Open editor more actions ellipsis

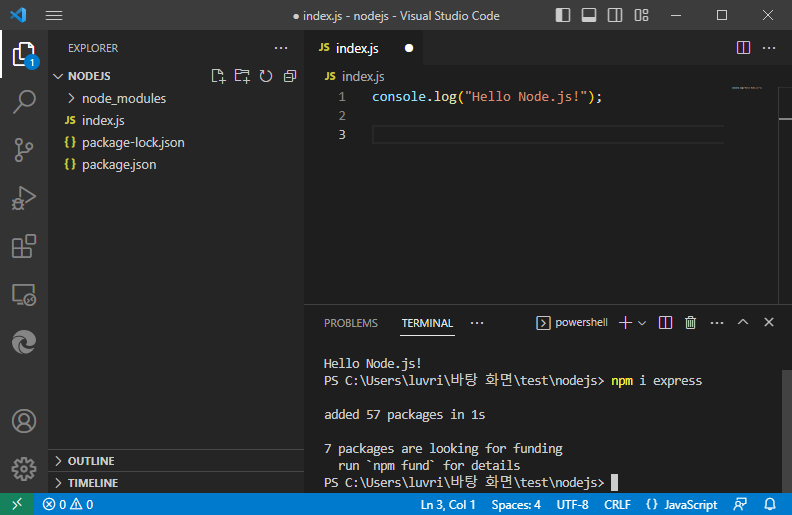(769, 48)
